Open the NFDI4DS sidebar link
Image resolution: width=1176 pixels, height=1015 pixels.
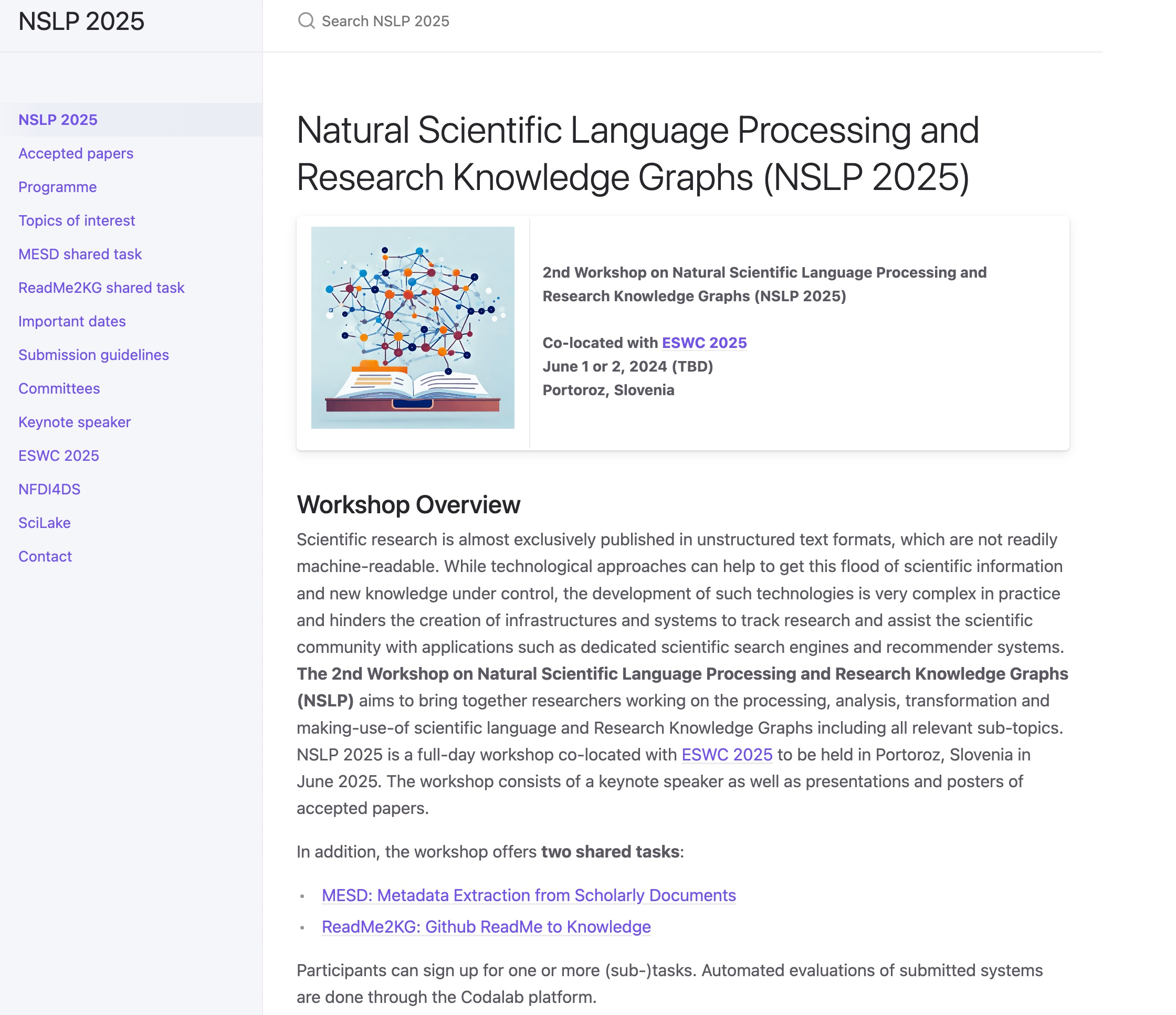49,489
